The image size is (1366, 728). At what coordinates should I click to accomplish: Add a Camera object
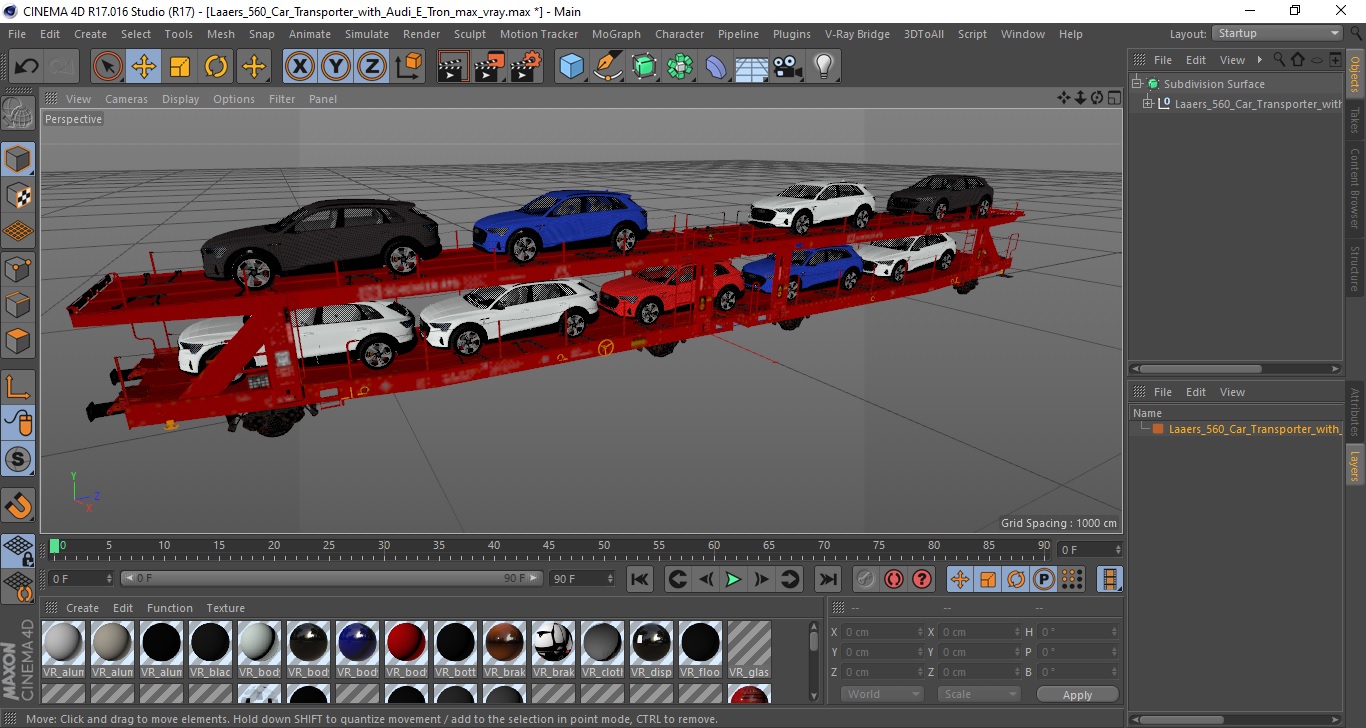[787, 67]
